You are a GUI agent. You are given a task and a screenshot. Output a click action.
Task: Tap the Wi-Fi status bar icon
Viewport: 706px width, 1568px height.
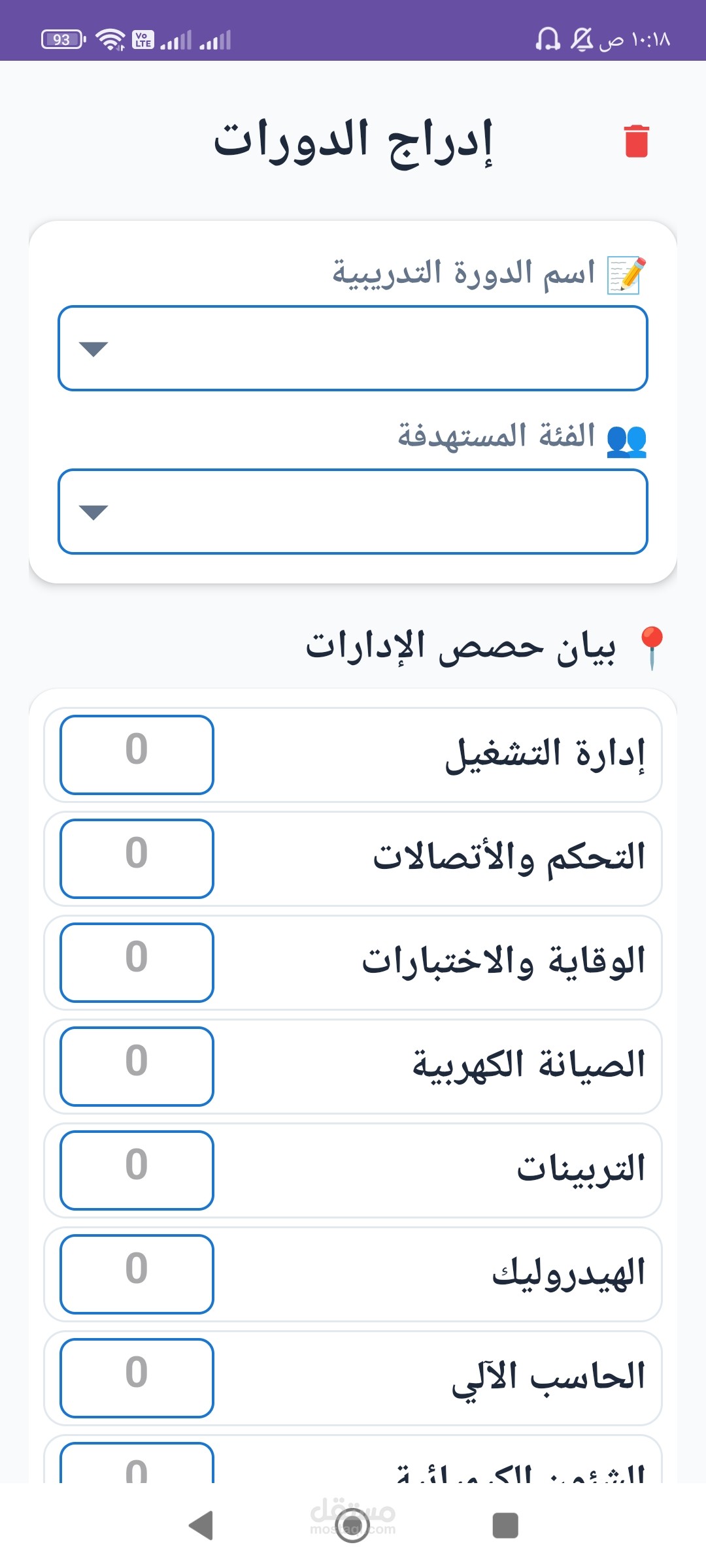point(110,40)
